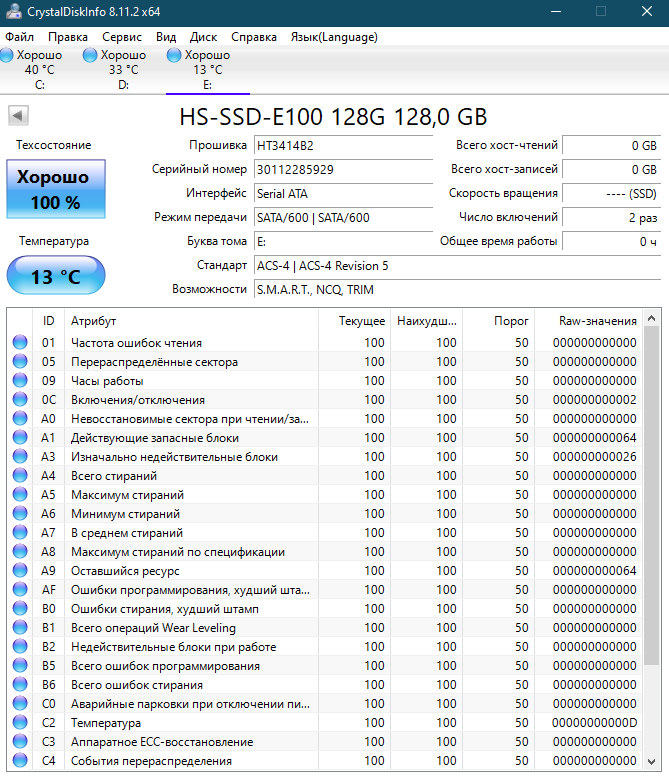Click blue status dot for attribute C4
The width and height of the screenshot is (669, 777).
20,760
